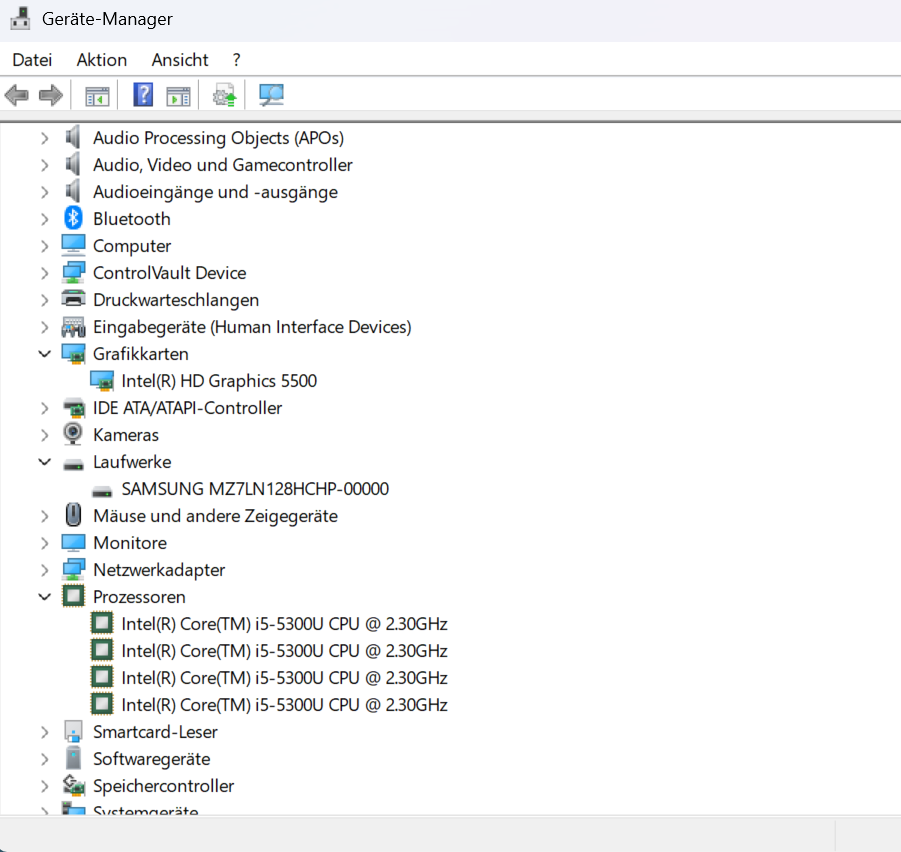This screenshot has width=901, height=852.
Task: Select SAMSUNG MZ7LN128HCHP-00000 drive
Action: 255,489
